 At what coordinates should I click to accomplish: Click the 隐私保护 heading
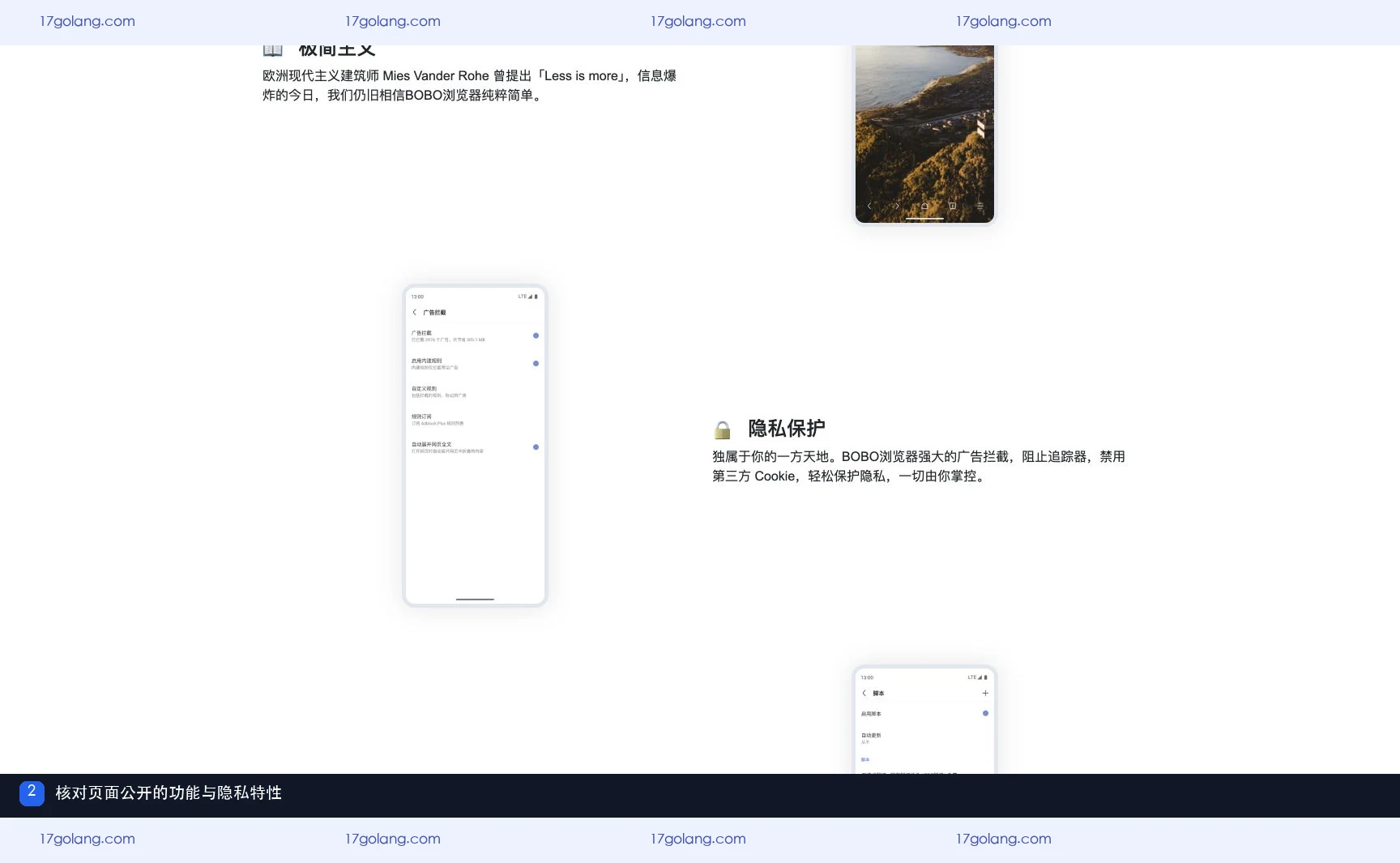pyautogui.click(x=787, y=428)
